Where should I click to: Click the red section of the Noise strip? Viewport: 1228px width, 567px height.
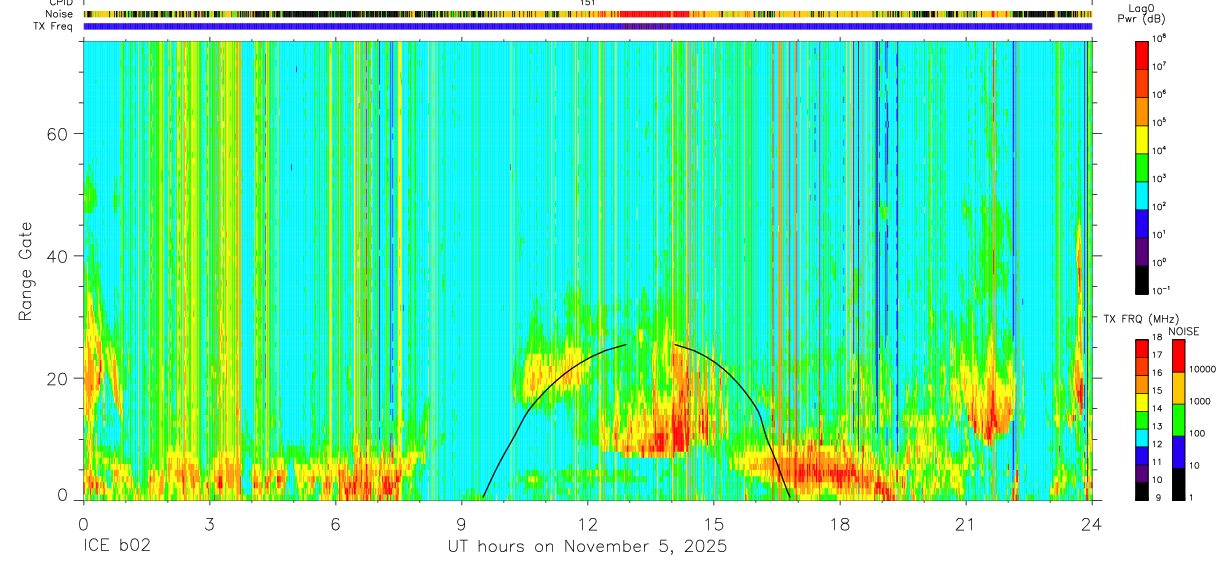click(x=655, y=15)
